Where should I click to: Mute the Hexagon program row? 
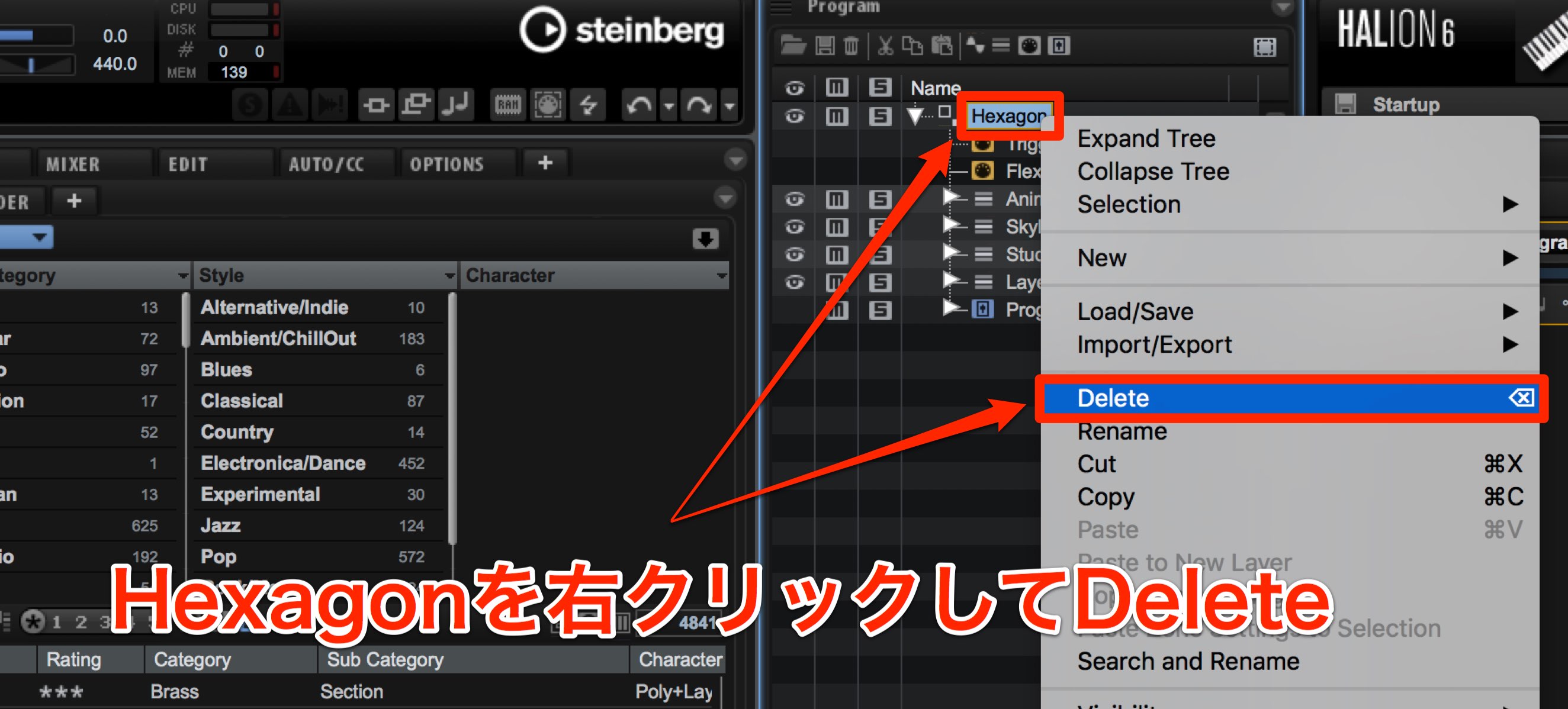point(836,115)
